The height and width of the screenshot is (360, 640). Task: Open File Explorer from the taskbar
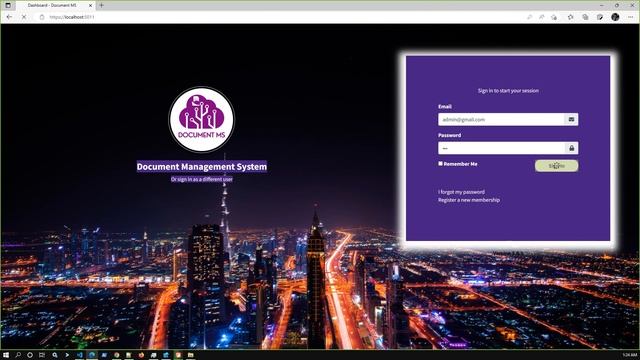[x=191, y=355]
